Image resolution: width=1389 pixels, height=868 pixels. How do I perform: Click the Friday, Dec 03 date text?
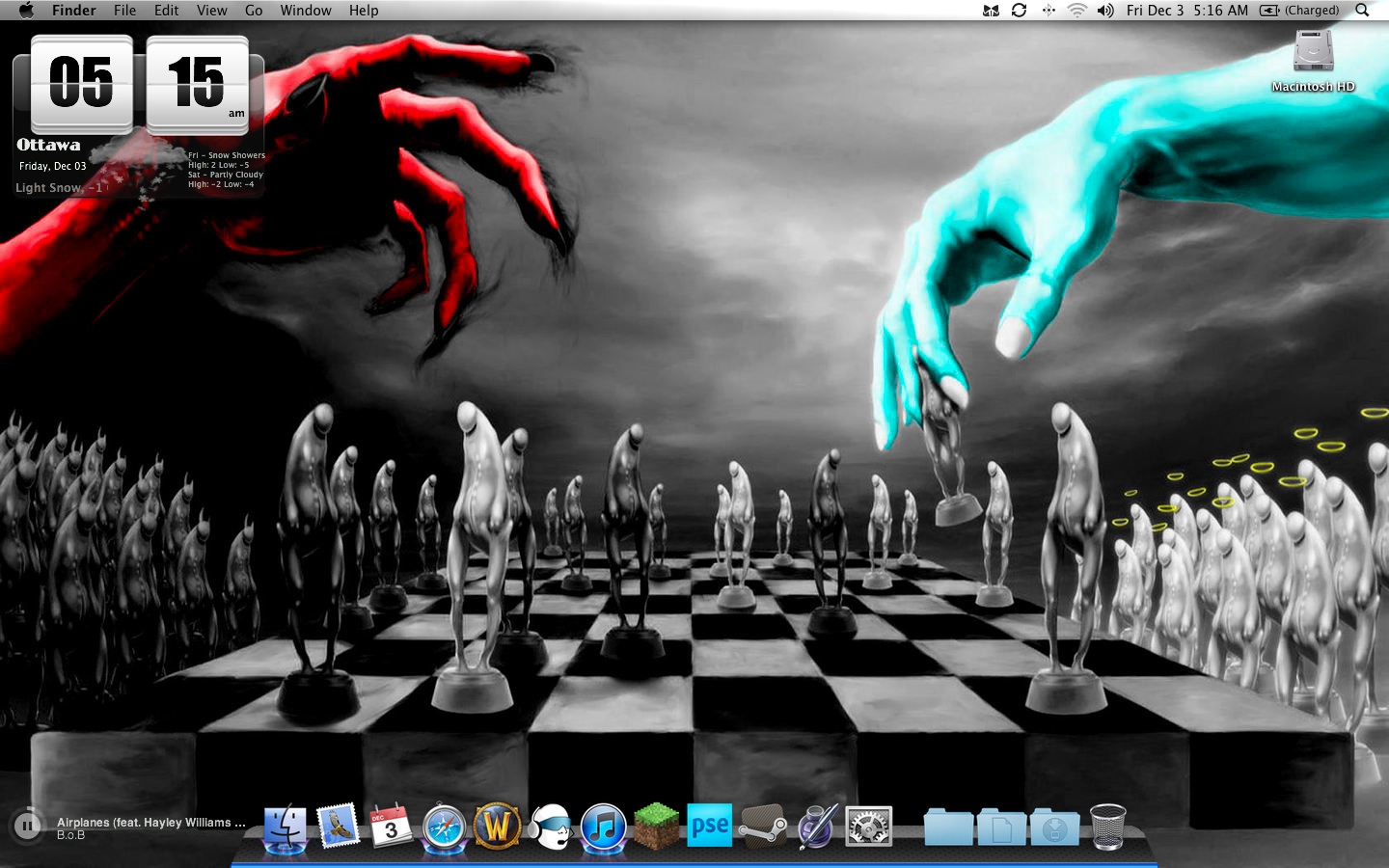[x=53, y=166]
